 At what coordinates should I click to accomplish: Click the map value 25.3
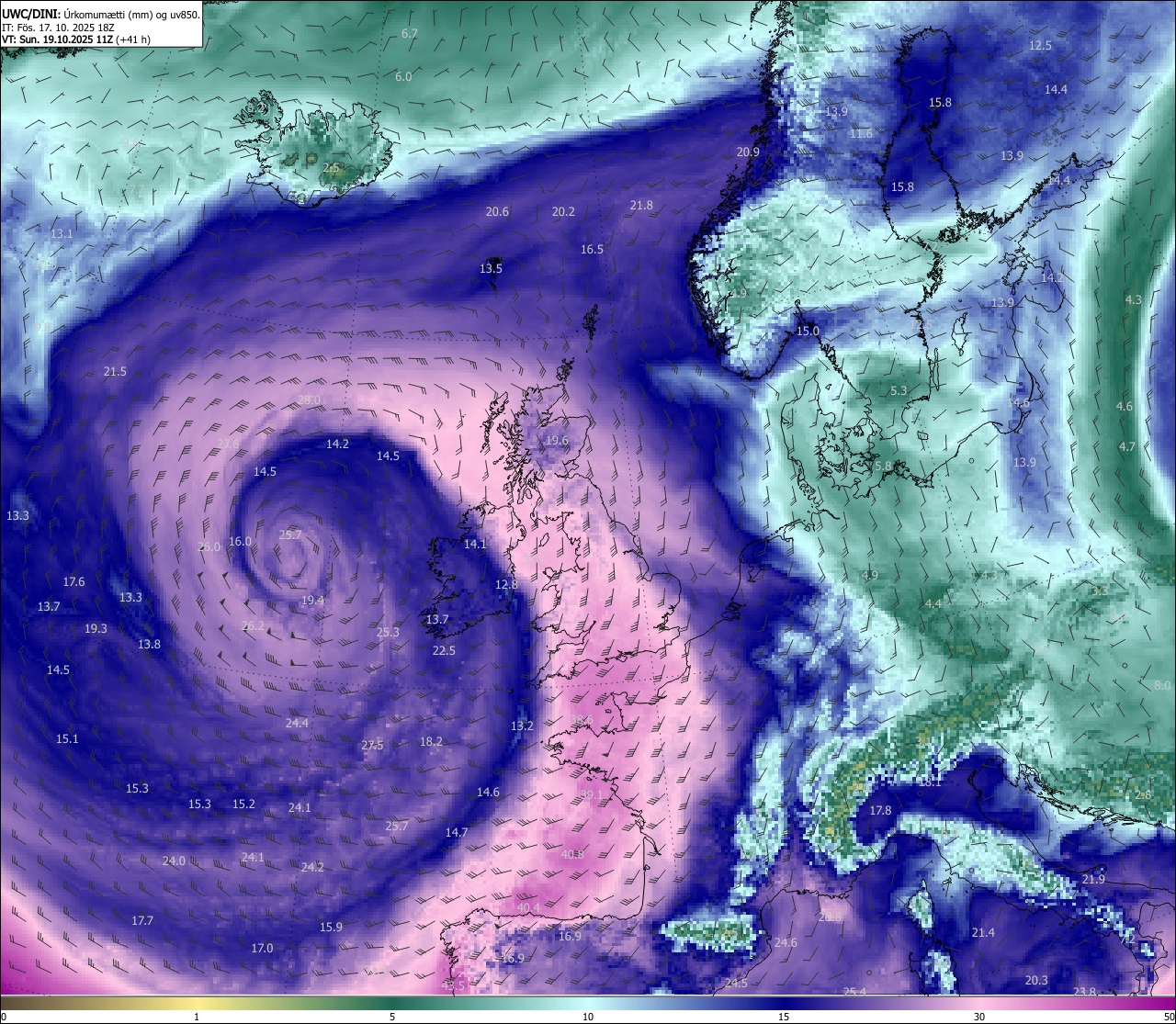[x=388, y=632]
